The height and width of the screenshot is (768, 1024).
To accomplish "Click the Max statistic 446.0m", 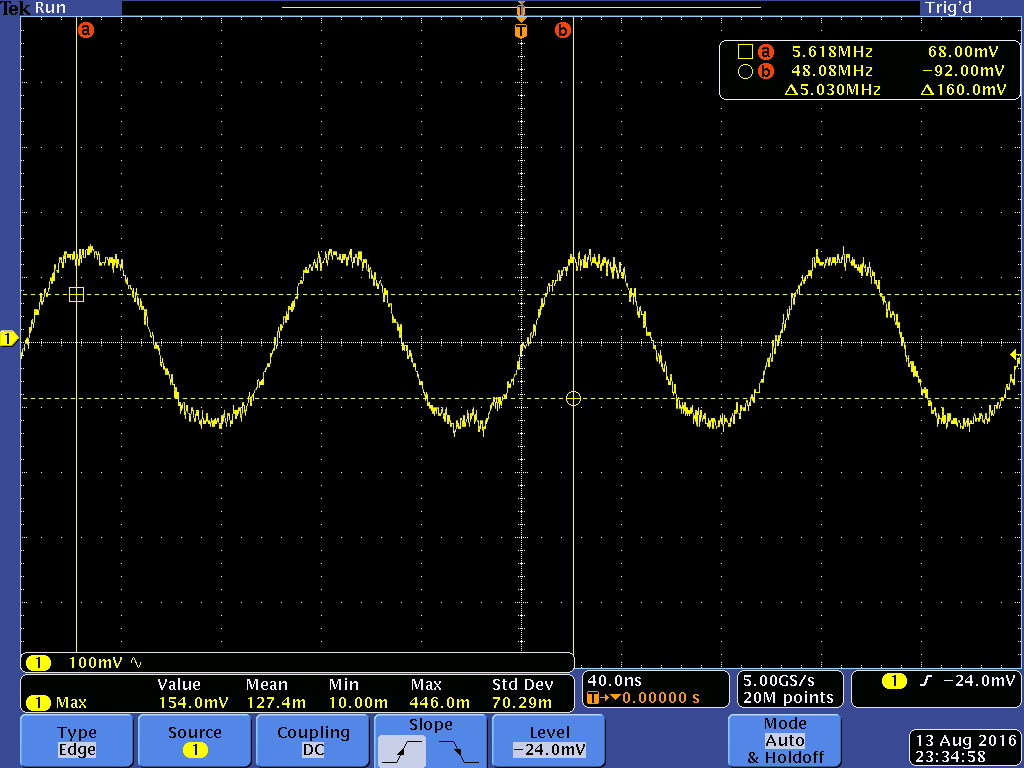I will pos(440,703).
